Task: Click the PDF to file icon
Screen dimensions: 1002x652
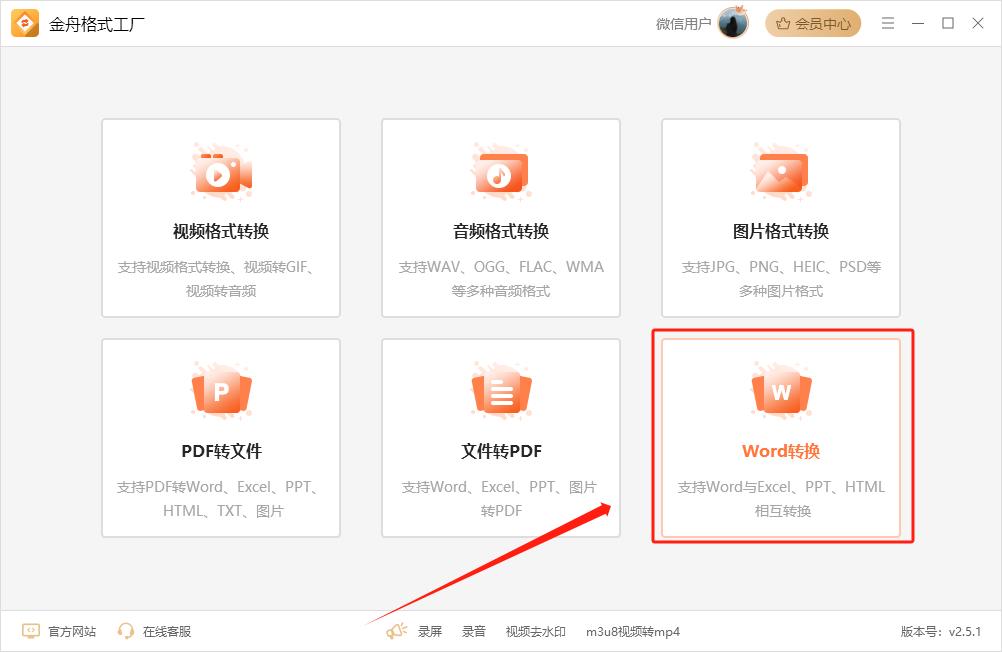Action: [x=221, y=392]
